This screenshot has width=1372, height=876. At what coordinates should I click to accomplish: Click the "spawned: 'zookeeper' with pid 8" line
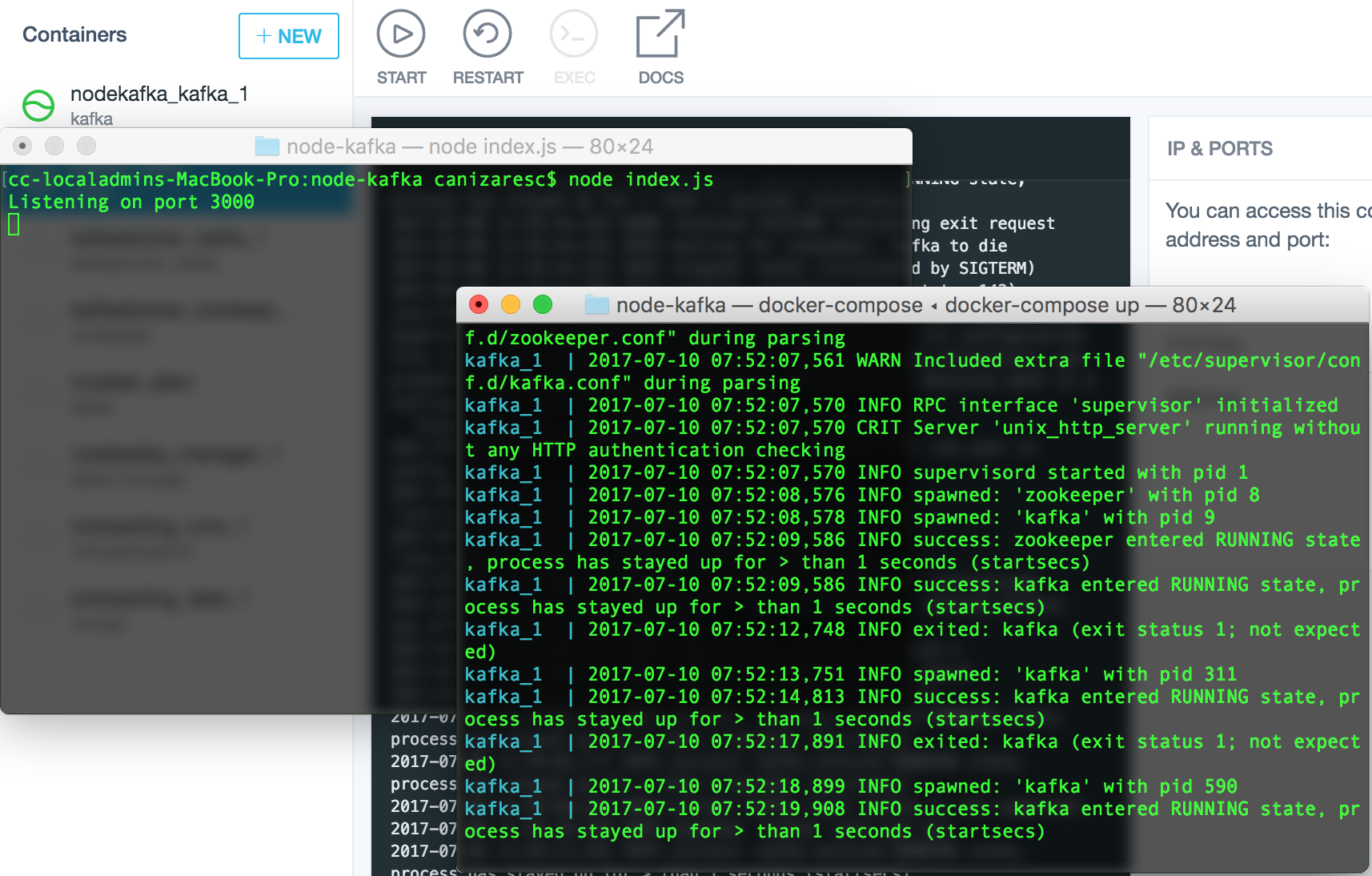click(x=862, y=495)
